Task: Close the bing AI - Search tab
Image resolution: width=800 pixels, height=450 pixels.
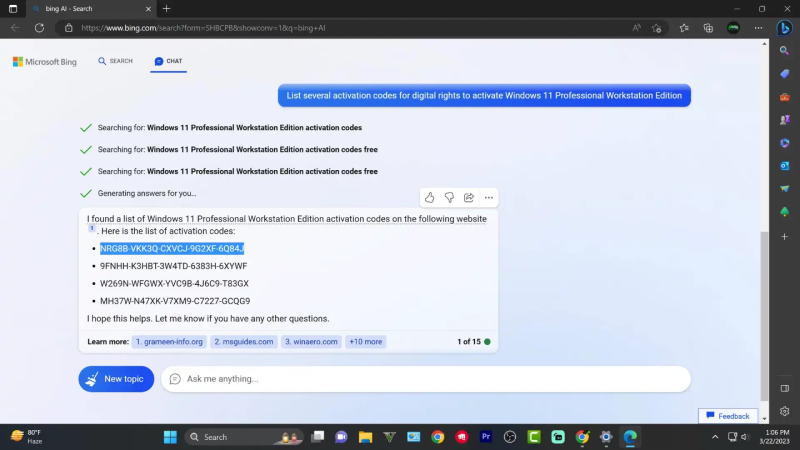Action: pos(148,9)
